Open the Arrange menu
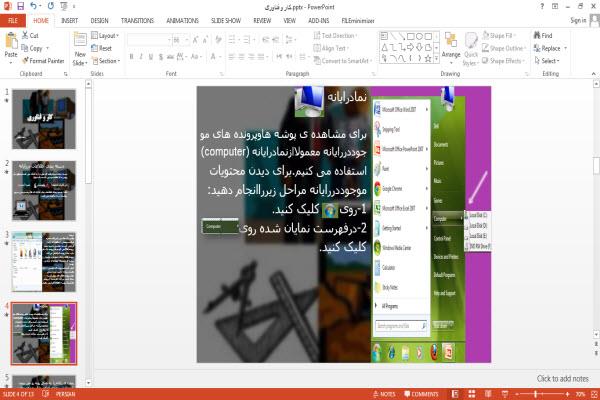Image resolution: width=600 pixels, height=400 pixels. (451, 46)
